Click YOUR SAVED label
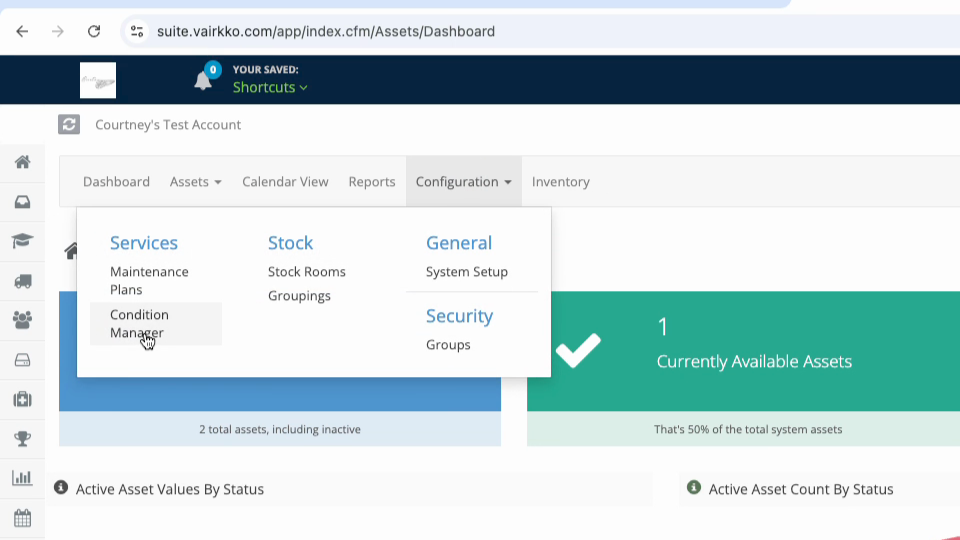The height and width of the screenshot is (540, 960). click(266, 70)
